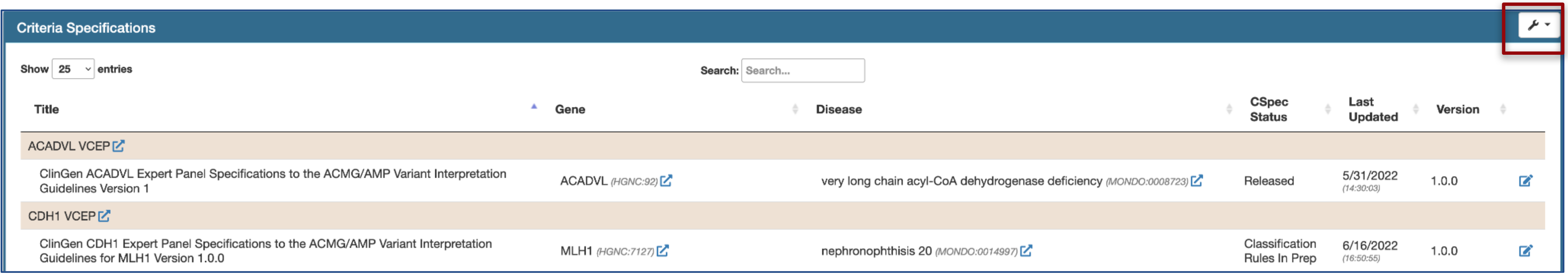Sort table by Disease column
This screenshot has height=277, width=1568.
click(x=839, y=109)
